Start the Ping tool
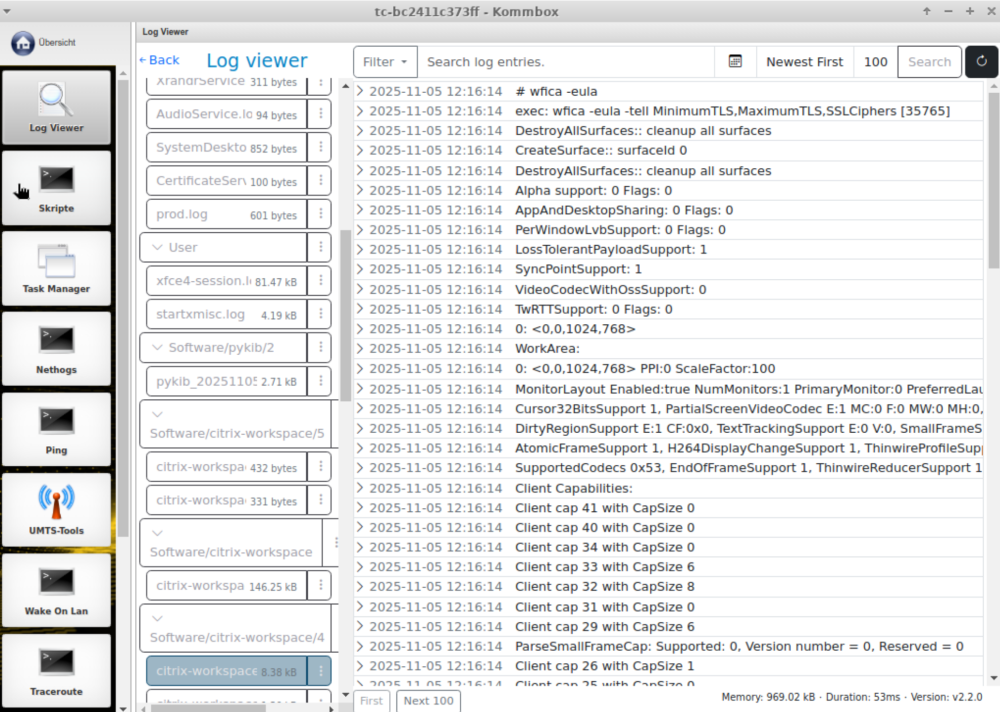The height and width of the screenshot is (712, 1000). 56,430
